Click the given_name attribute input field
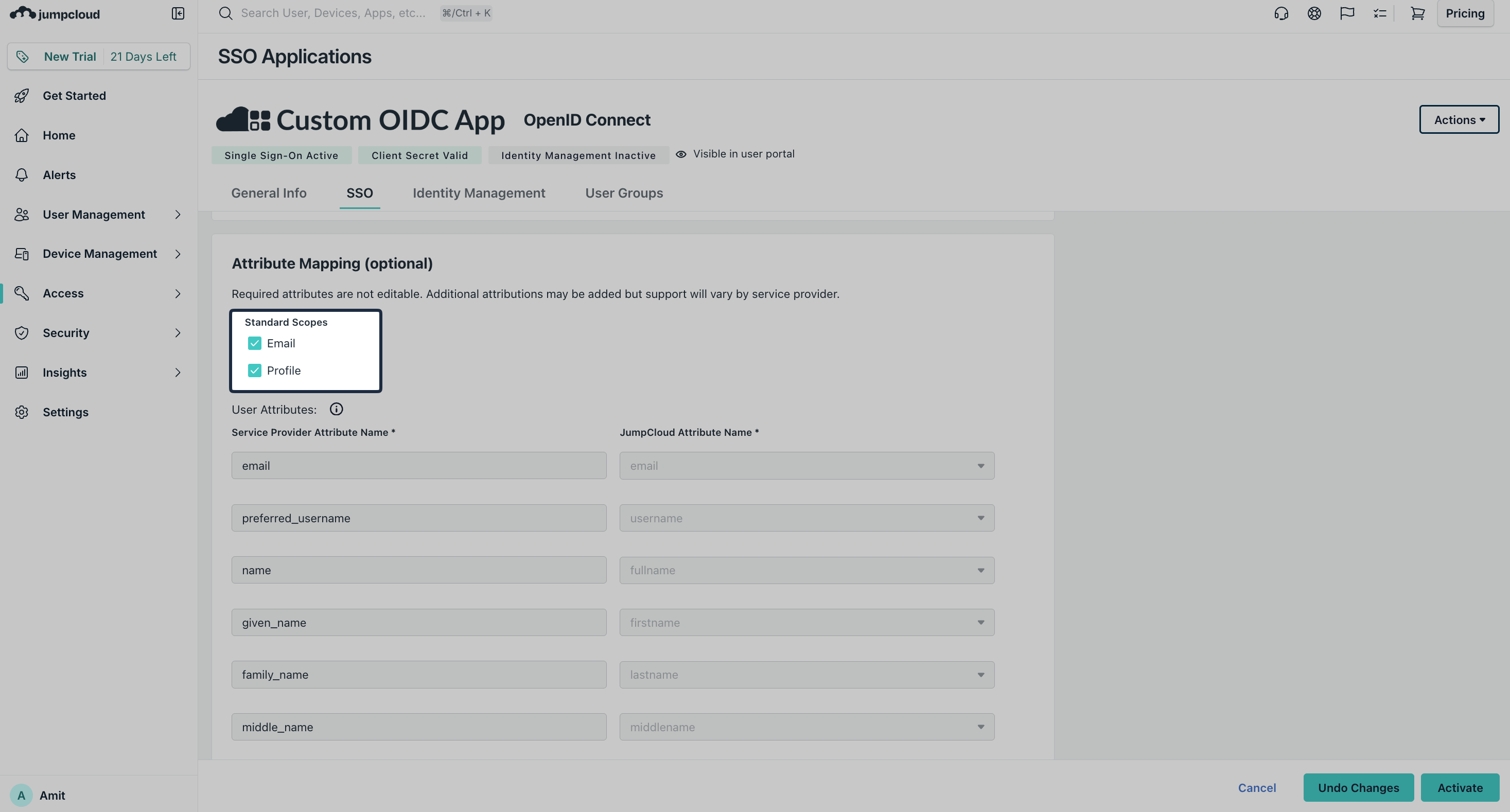This screenshot has height=812, width=1510. (x=418, y=622)
